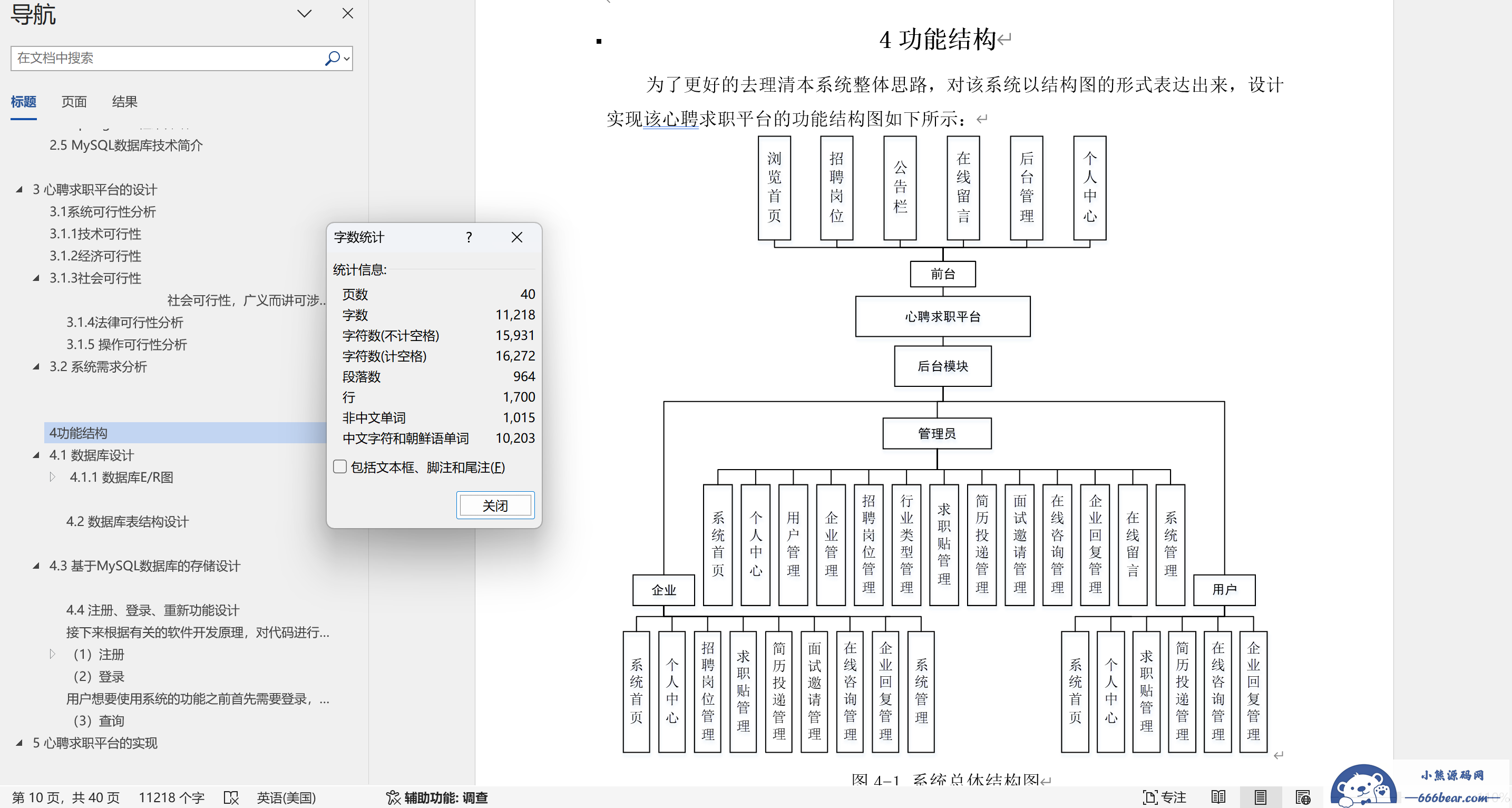The image size is (1512, 808).
Task: Switch to the 标题 tab
Action: tap(24, 102)
